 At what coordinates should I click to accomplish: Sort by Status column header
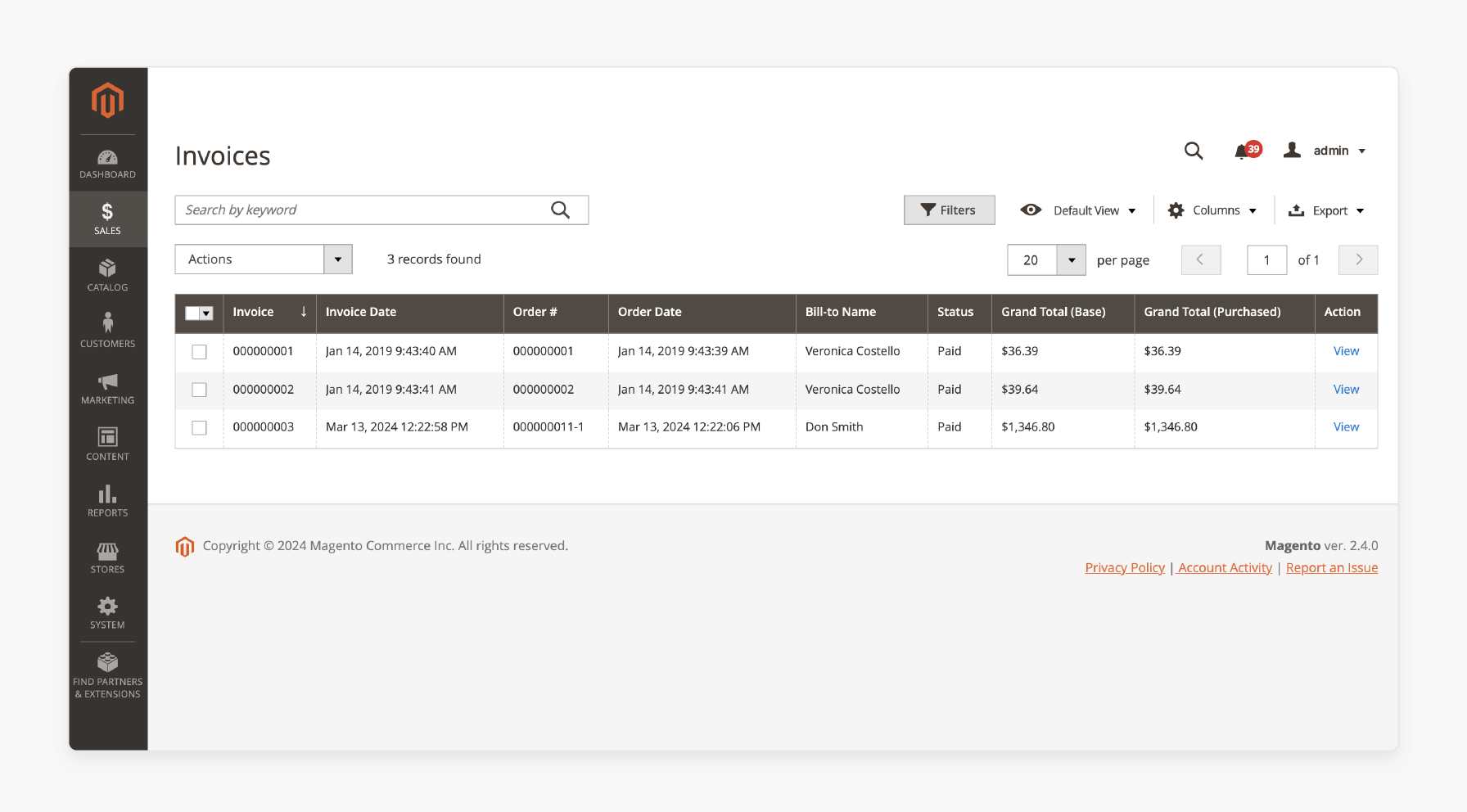(x=959, y=313)
